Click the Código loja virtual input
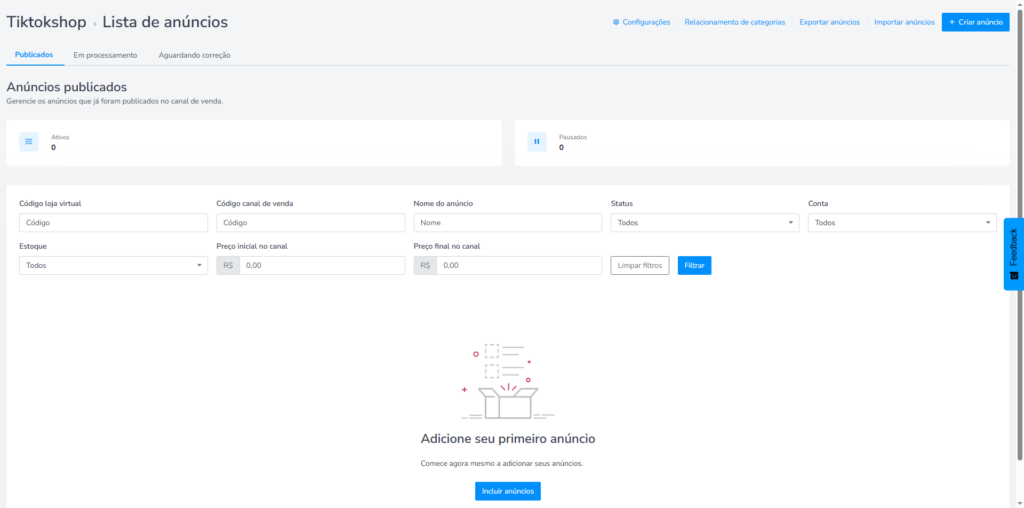 [113, 223]
